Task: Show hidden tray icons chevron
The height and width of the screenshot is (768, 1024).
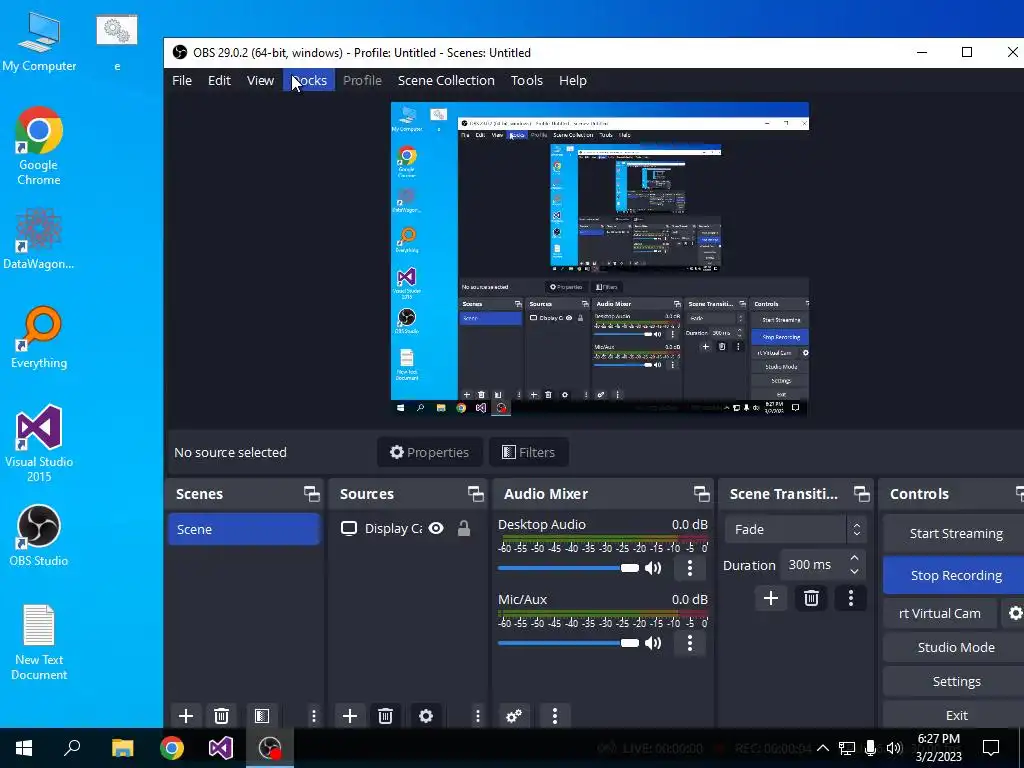Action: tap(823, 748)
